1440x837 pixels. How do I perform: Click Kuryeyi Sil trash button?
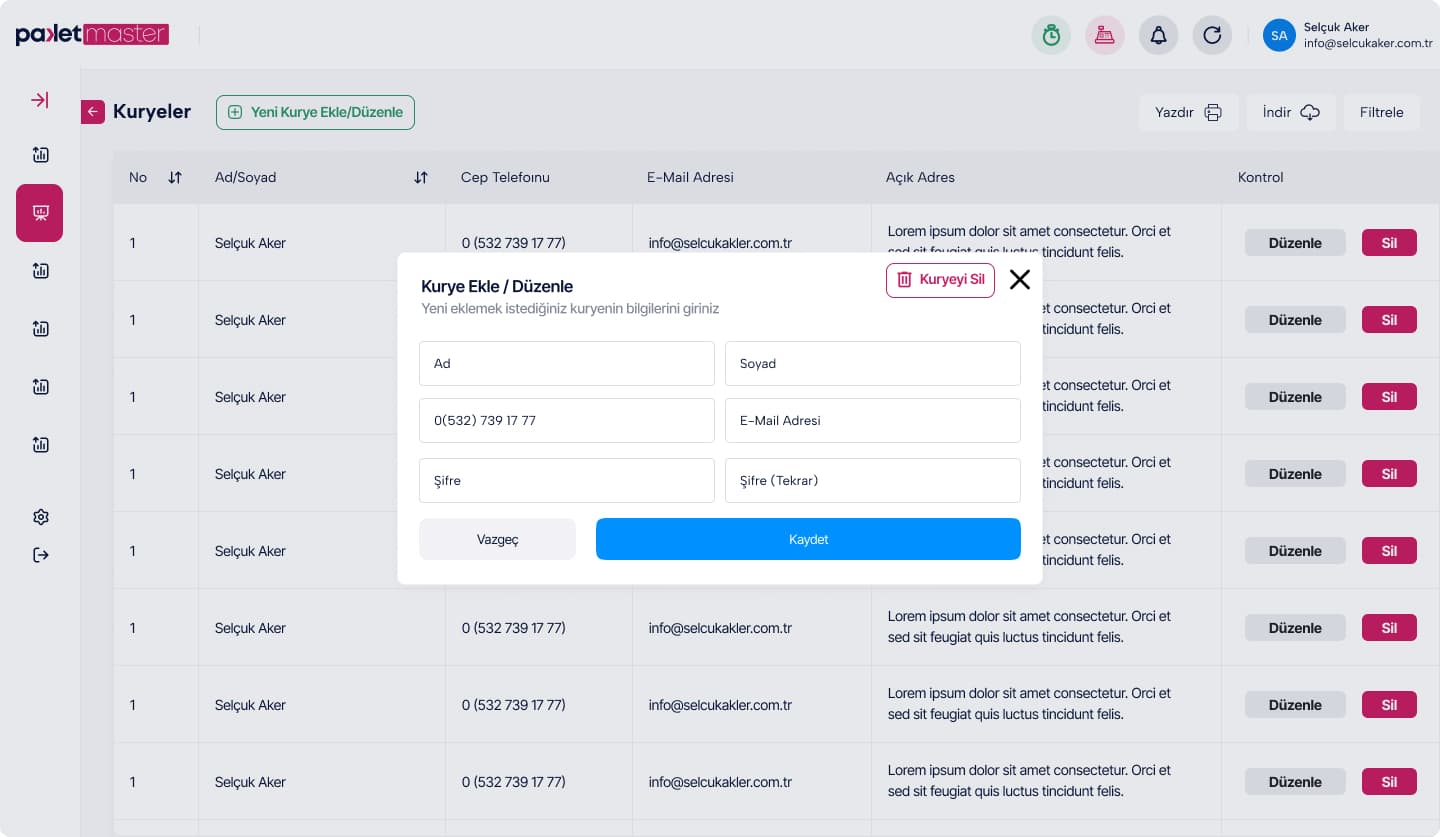pyautogui.click(x=940, y=280)
